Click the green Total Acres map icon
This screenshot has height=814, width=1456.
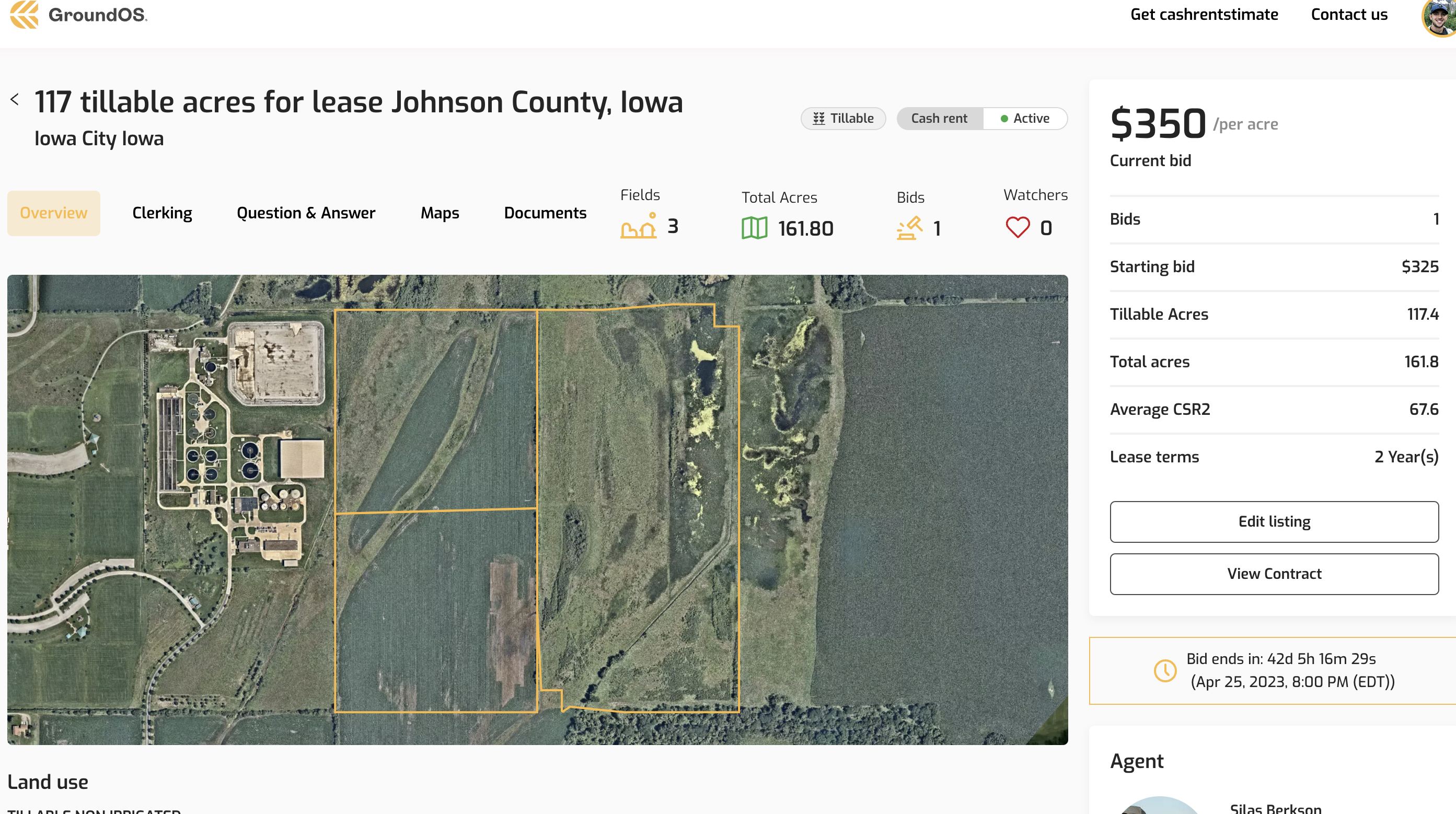[754, 228]
